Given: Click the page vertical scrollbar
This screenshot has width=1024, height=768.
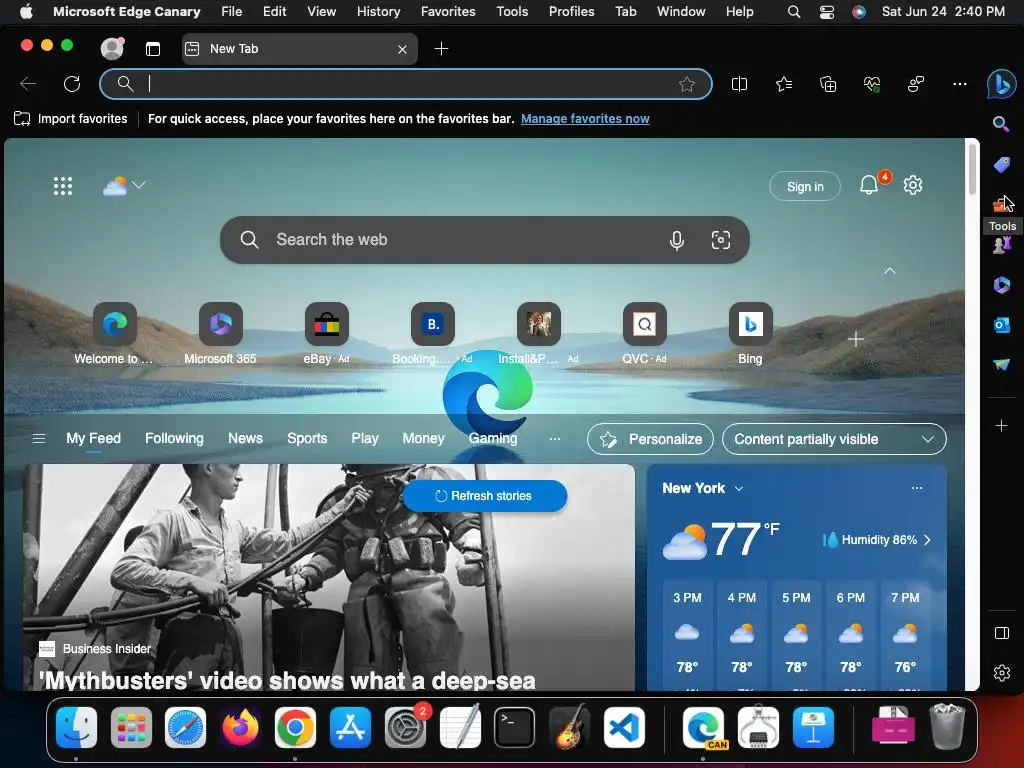Looking at the screenshot, I should click(972, 170).
